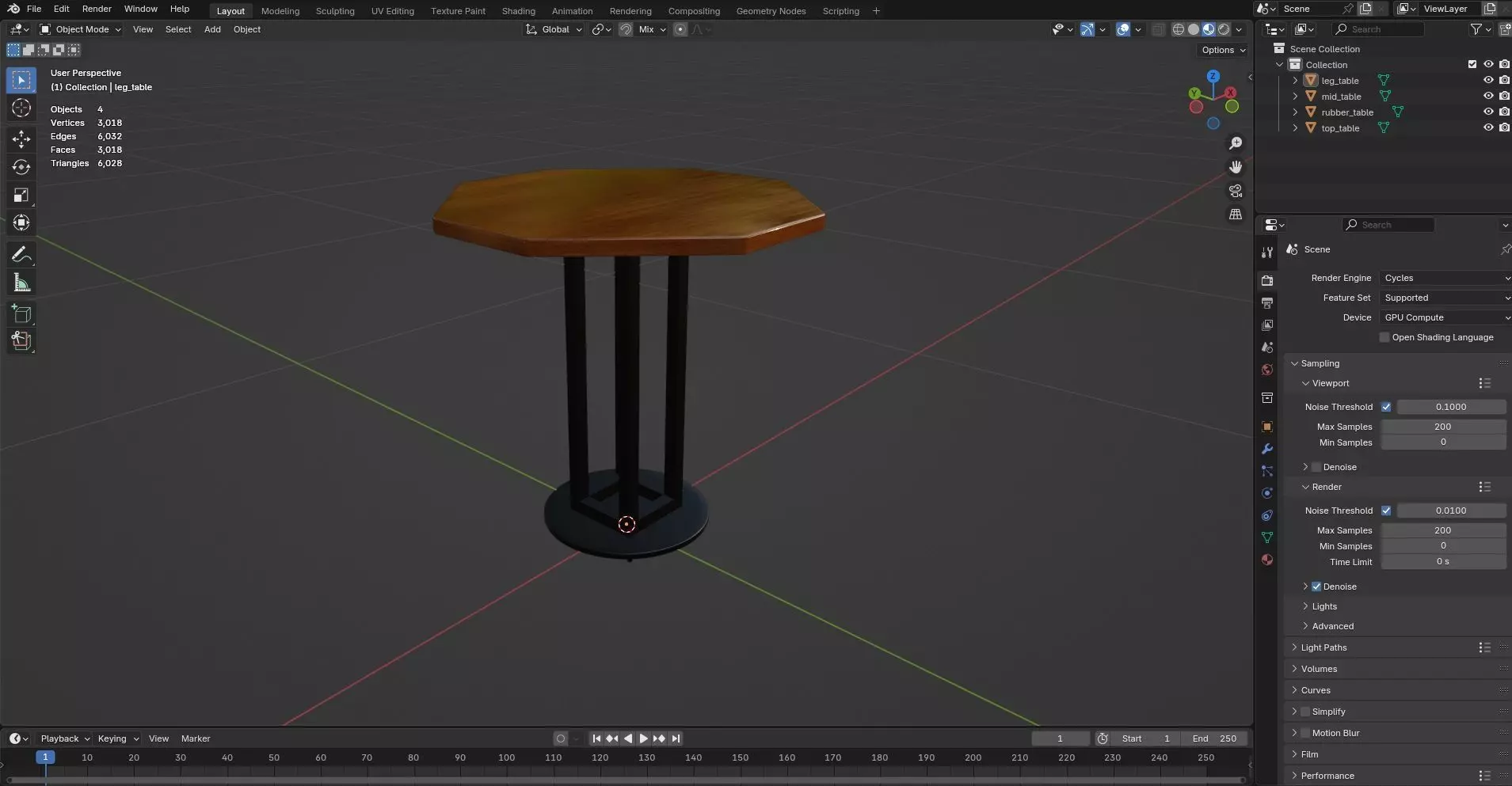Toggle the camera view icon
1512x786 pixels.
click(1236, 191)
